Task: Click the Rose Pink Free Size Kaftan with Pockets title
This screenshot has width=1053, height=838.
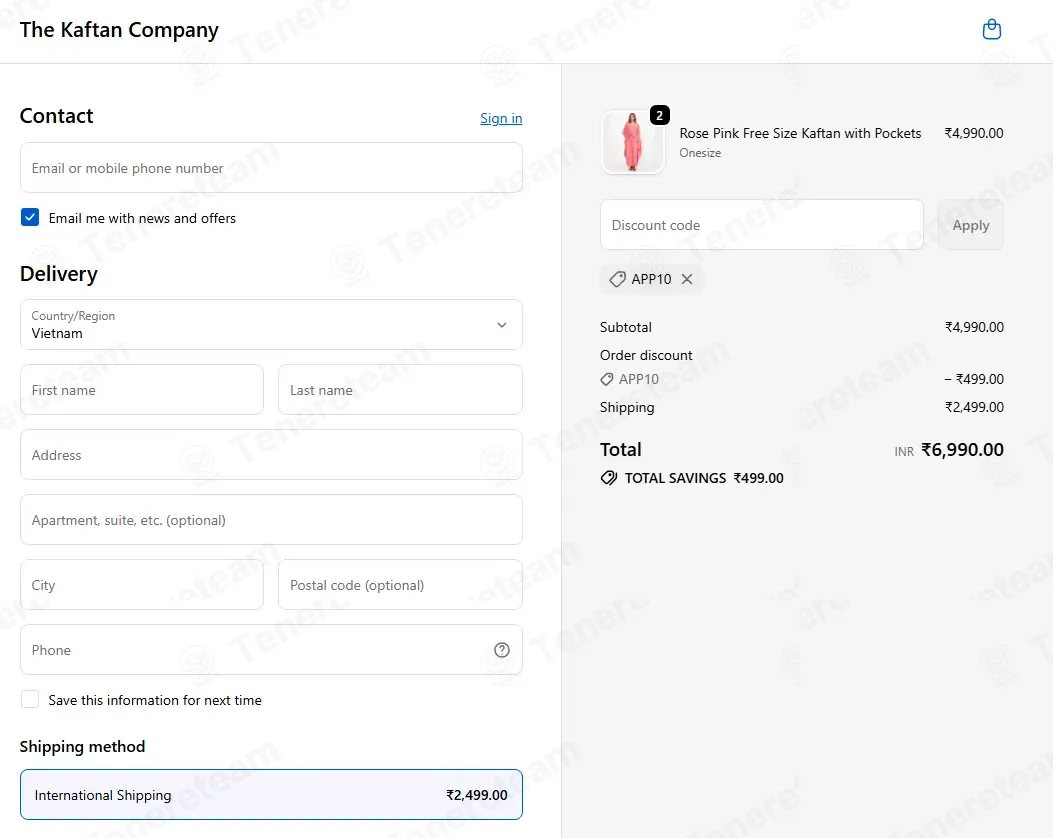Action: [800, 133]
